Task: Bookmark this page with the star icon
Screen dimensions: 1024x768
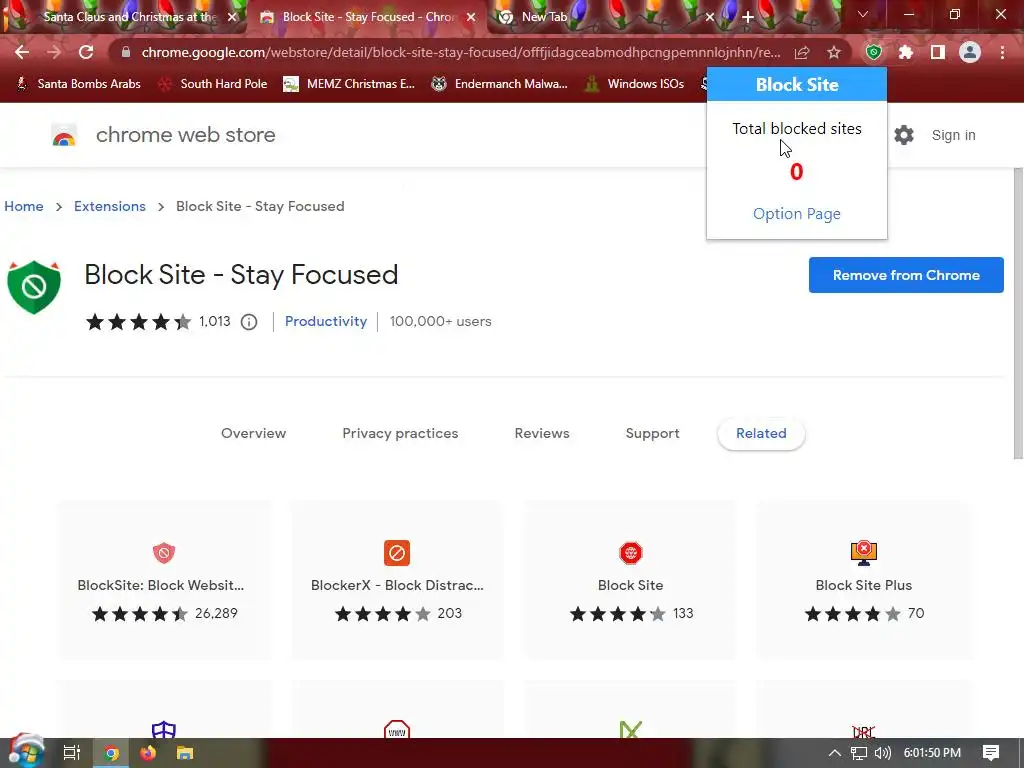Action: [834, 52]
